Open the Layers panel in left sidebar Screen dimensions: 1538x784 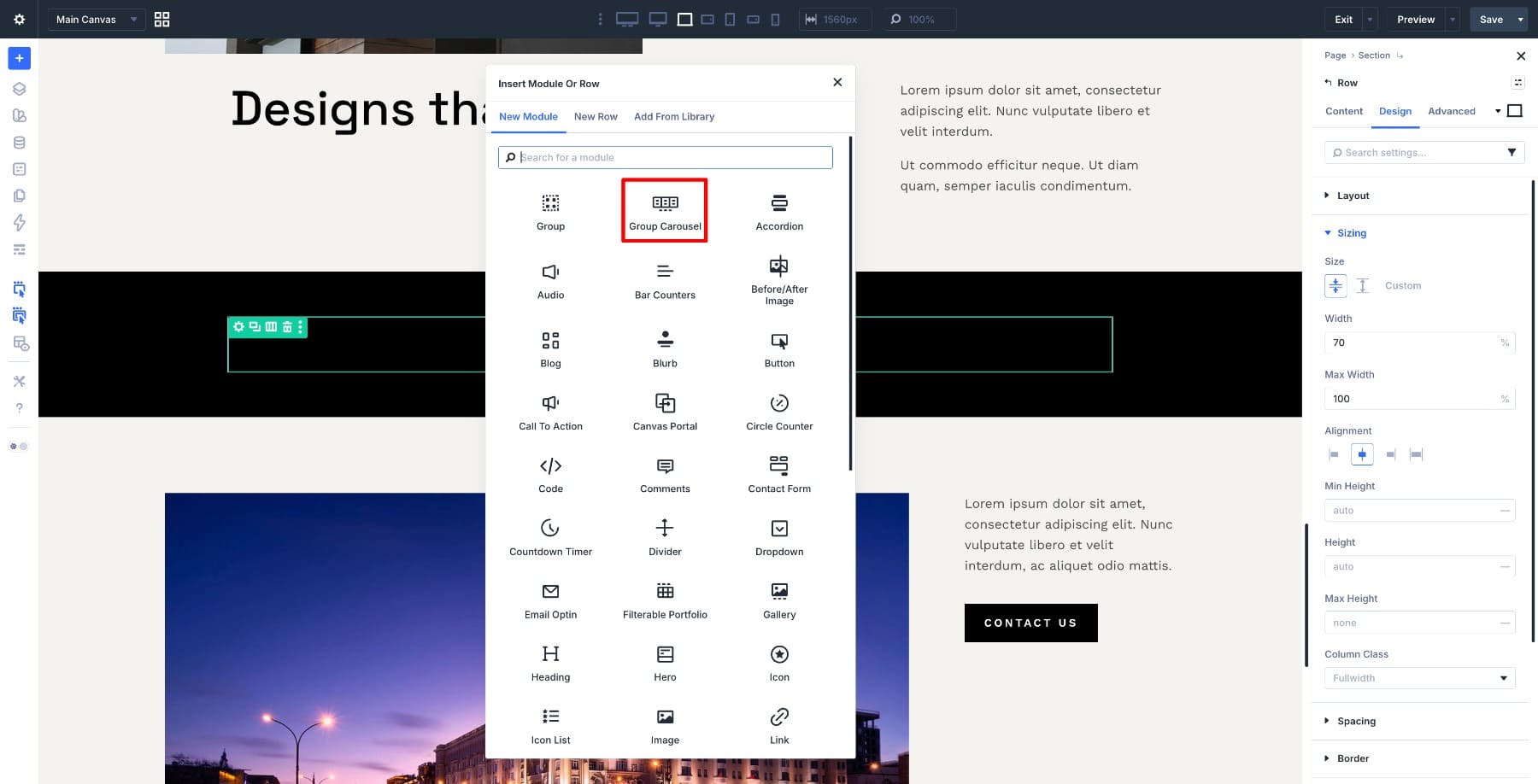coord(19,88)
